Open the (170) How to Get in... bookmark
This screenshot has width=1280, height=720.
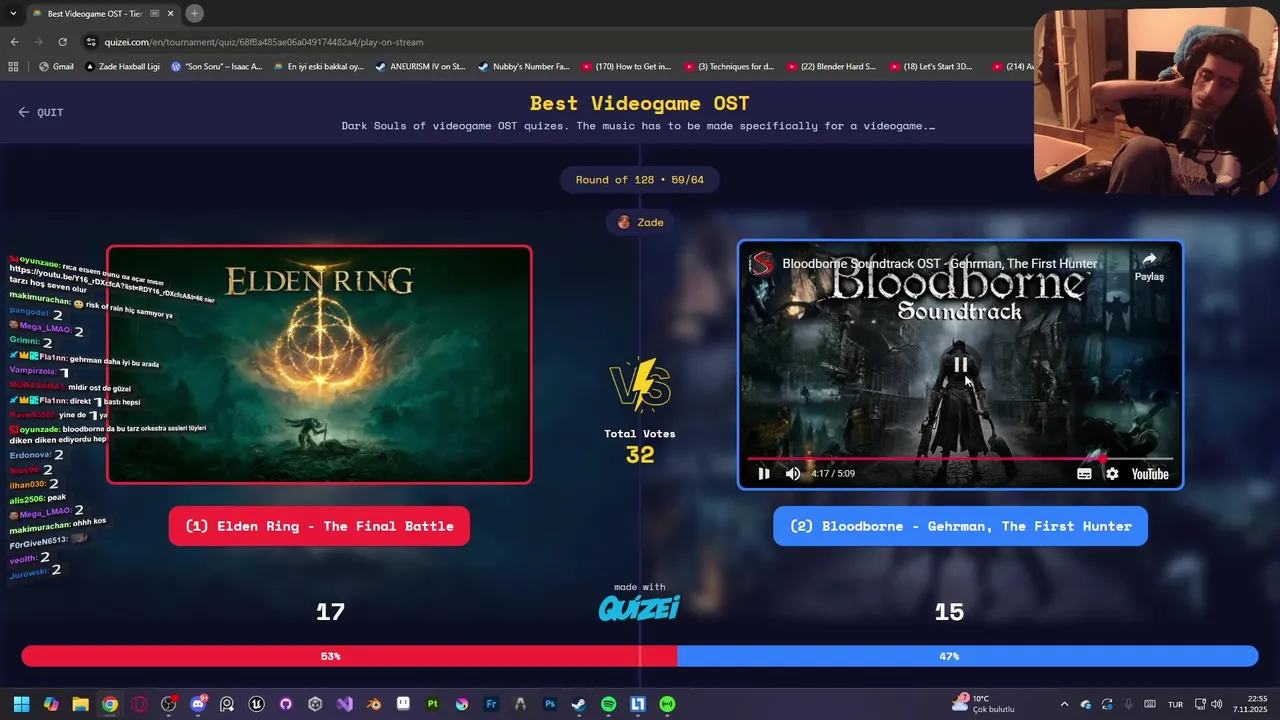(626, 67)
